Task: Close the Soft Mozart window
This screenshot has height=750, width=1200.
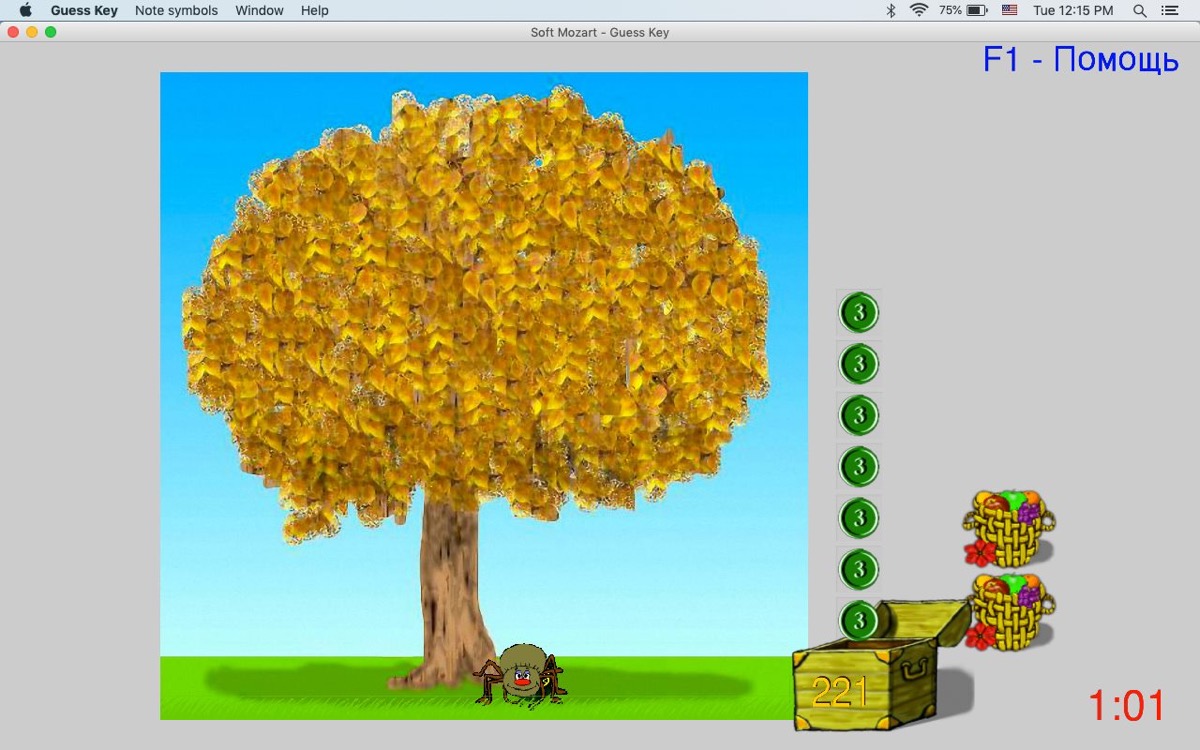Action: point(13,32)
